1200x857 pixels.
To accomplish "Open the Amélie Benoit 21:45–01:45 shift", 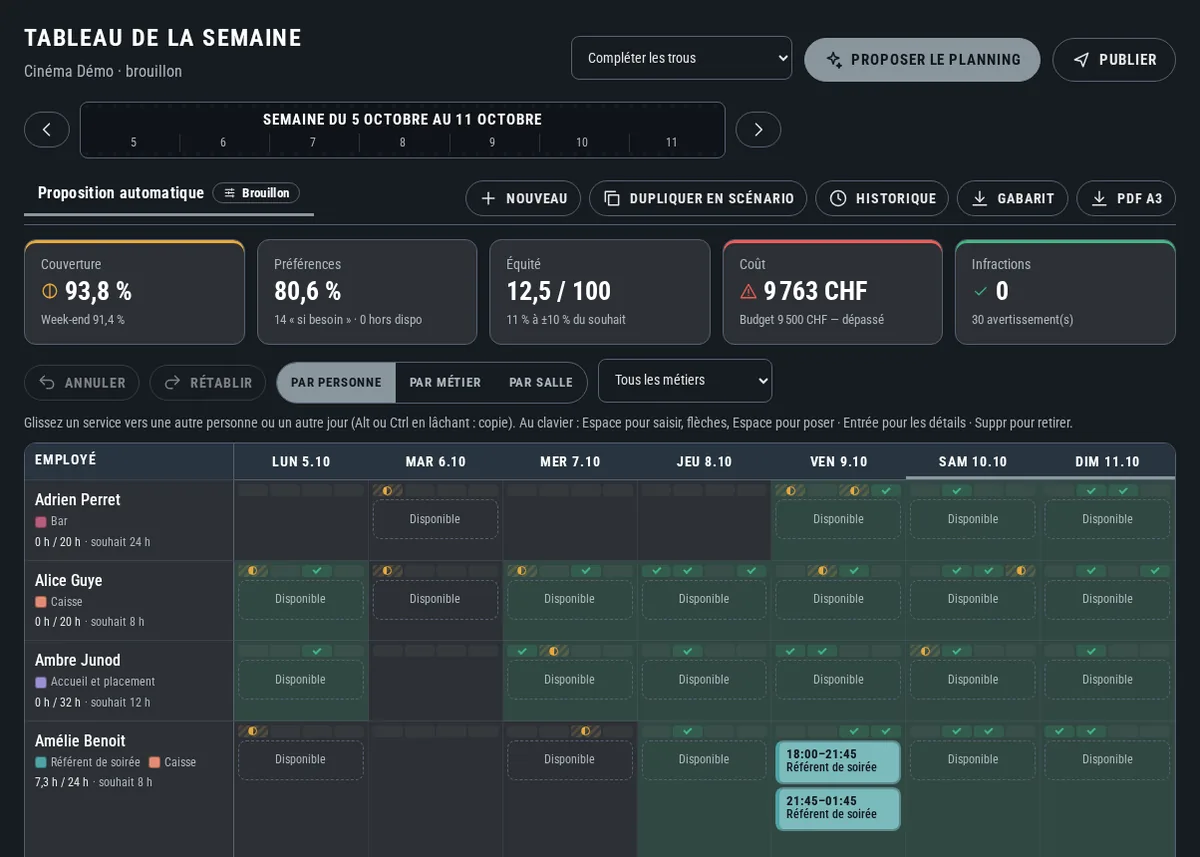I will click(x=838, y=809).
